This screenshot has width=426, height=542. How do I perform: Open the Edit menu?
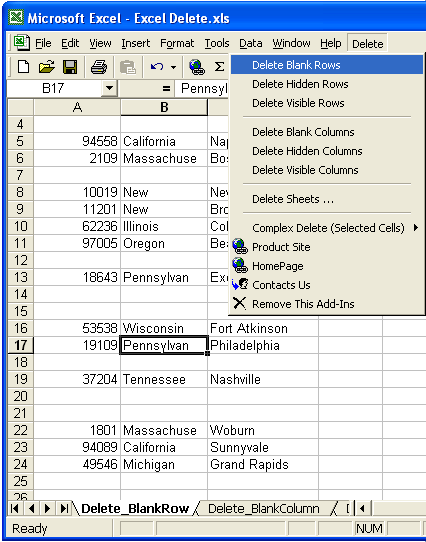pos(70,43)
